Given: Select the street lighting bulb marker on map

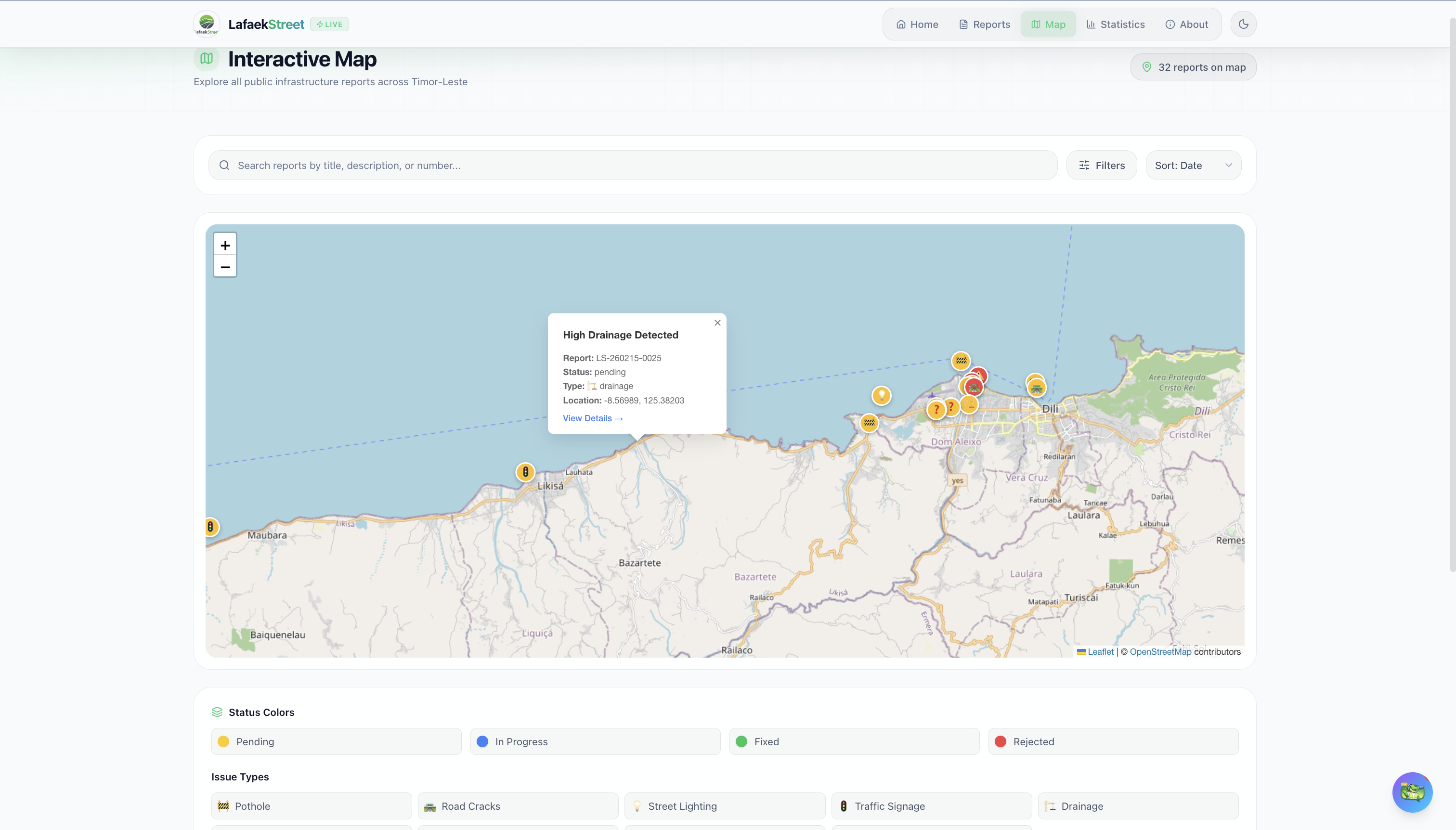Looking at the screenshot, I should (882, 395).
